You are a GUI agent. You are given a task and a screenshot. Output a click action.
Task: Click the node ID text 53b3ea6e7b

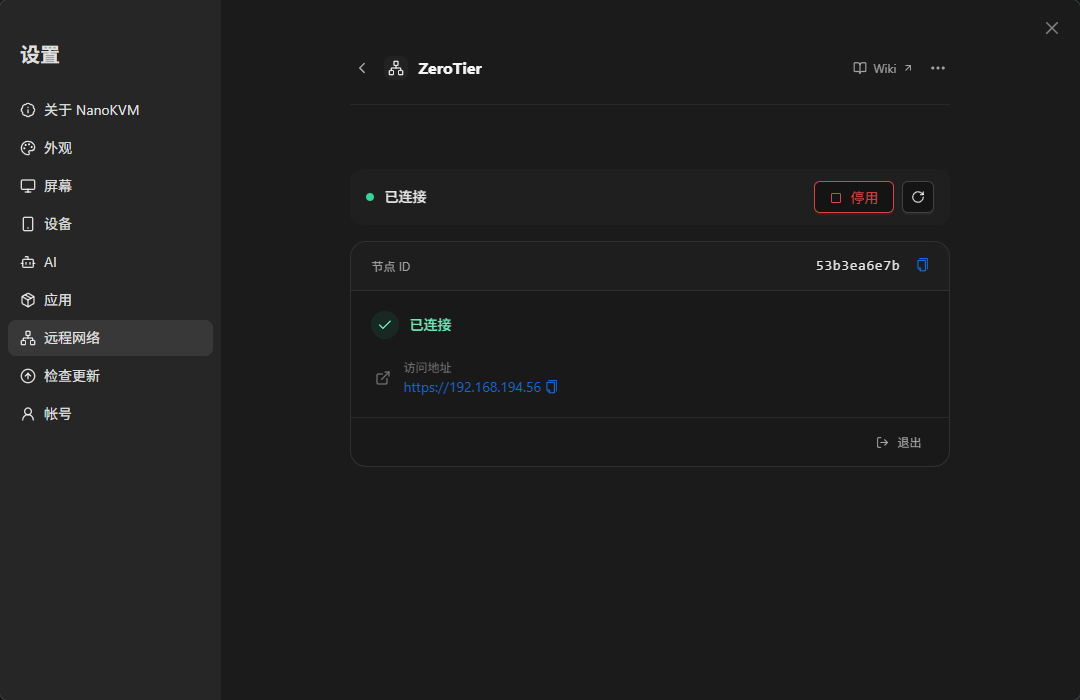click(858, 265)
